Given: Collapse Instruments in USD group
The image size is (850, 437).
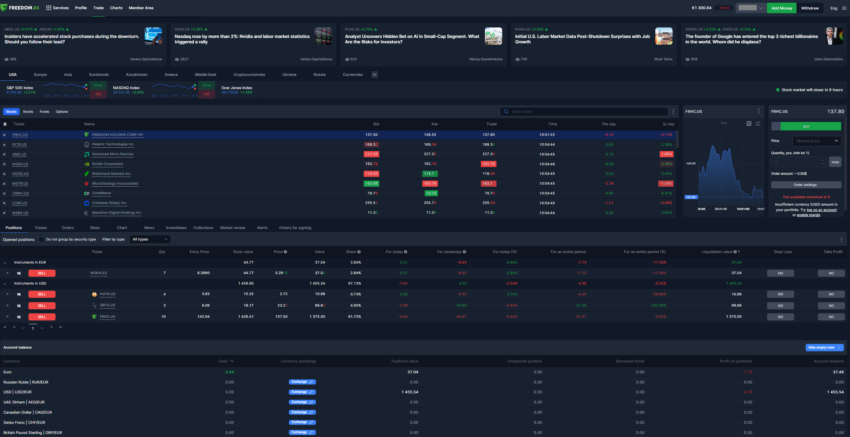Looking at the screenshot, I should pyautogui.click(x=5, y=284).
